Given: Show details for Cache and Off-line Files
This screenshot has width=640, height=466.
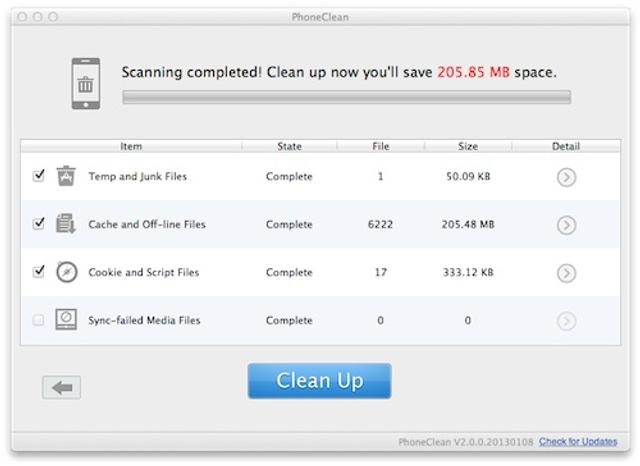Looking at the screenshot, I should coord(566,225).
